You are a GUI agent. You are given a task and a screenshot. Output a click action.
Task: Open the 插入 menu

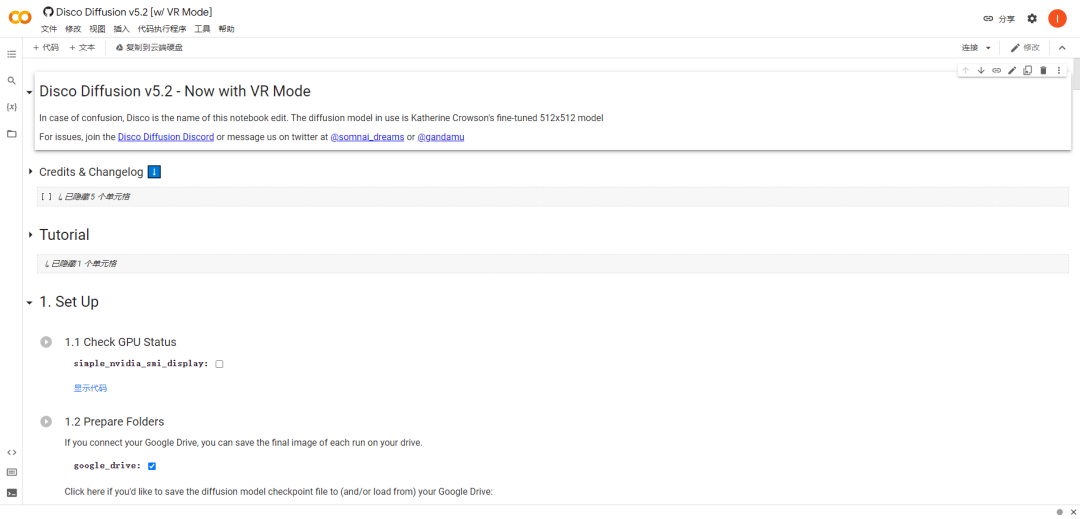[121, 29]
